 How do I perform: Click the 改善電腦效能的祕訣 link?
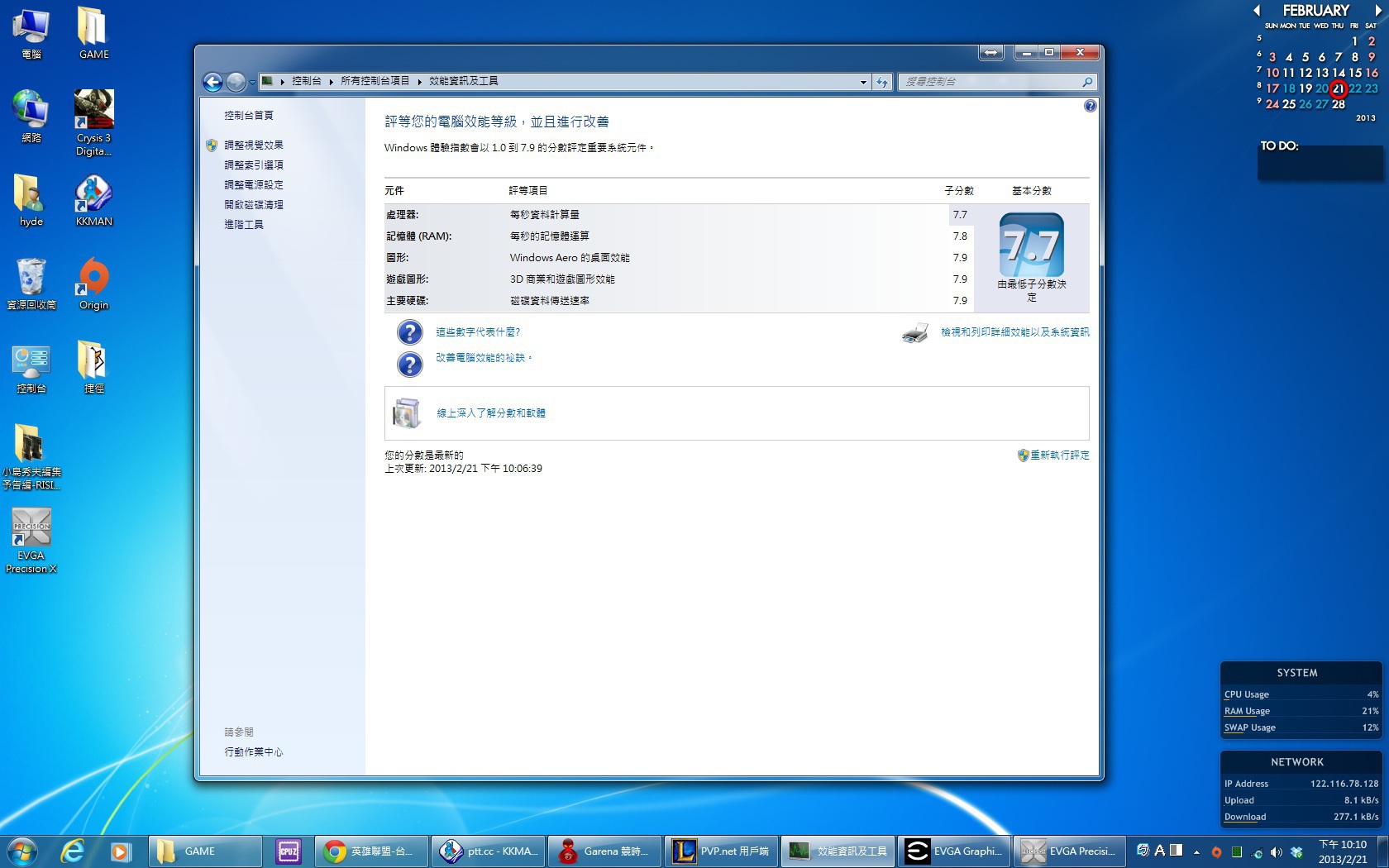click(483, 358)
